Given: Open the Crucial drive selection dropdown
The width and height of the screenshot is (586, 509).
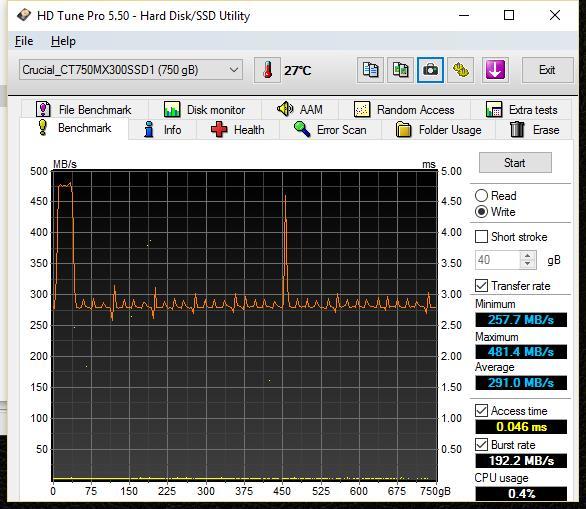Looking at the screenshot, I should pyautogui.click(x=131, y=70).
